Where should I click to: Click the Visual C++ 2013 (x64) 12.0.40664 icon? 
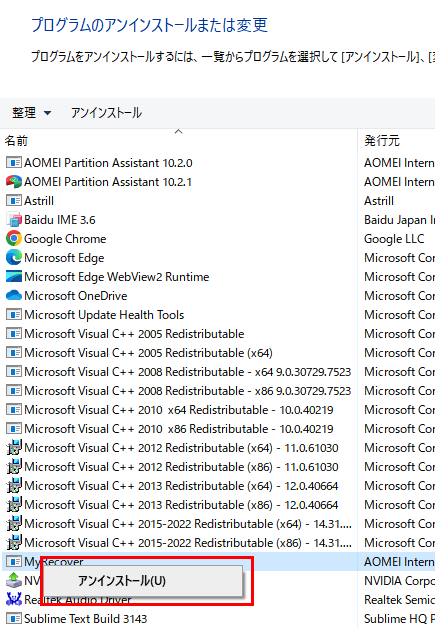click(x=14, y=485)
